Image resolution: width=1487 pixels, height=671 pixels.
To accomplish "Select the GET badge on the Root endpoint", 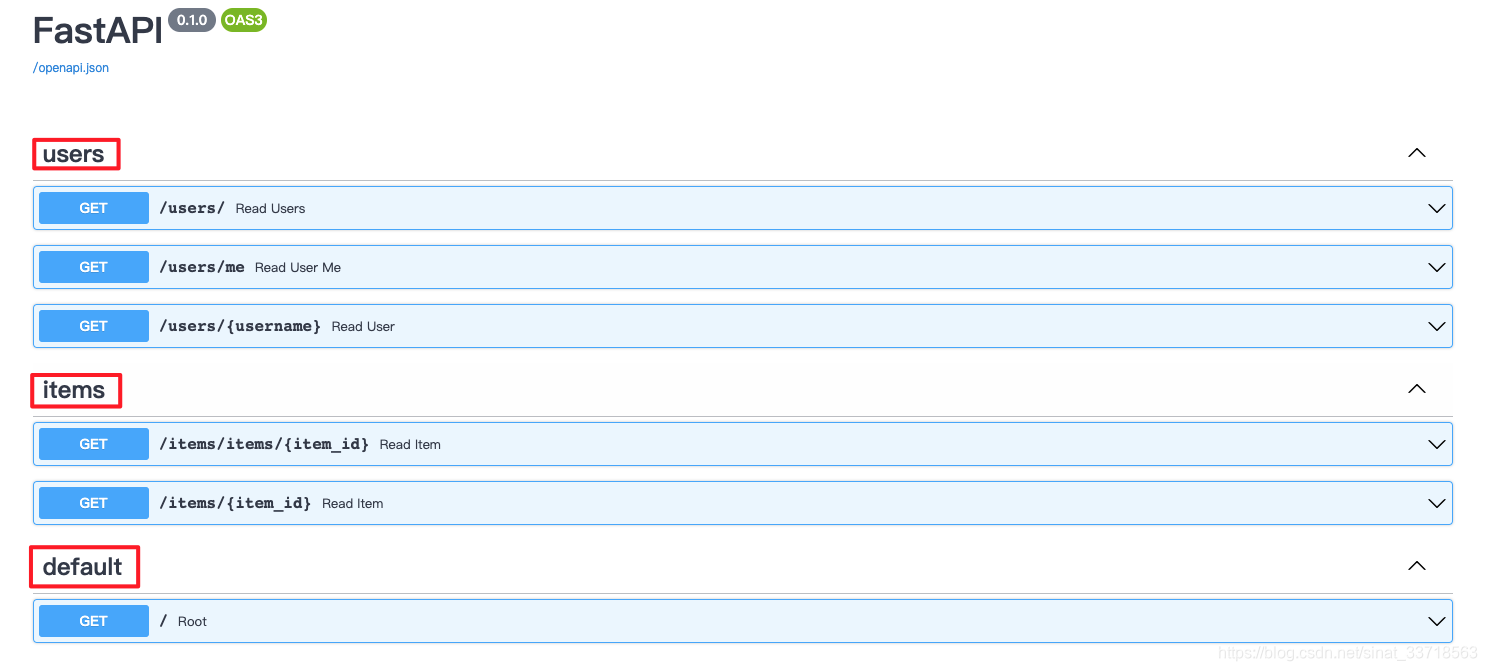I will (92, 621).
